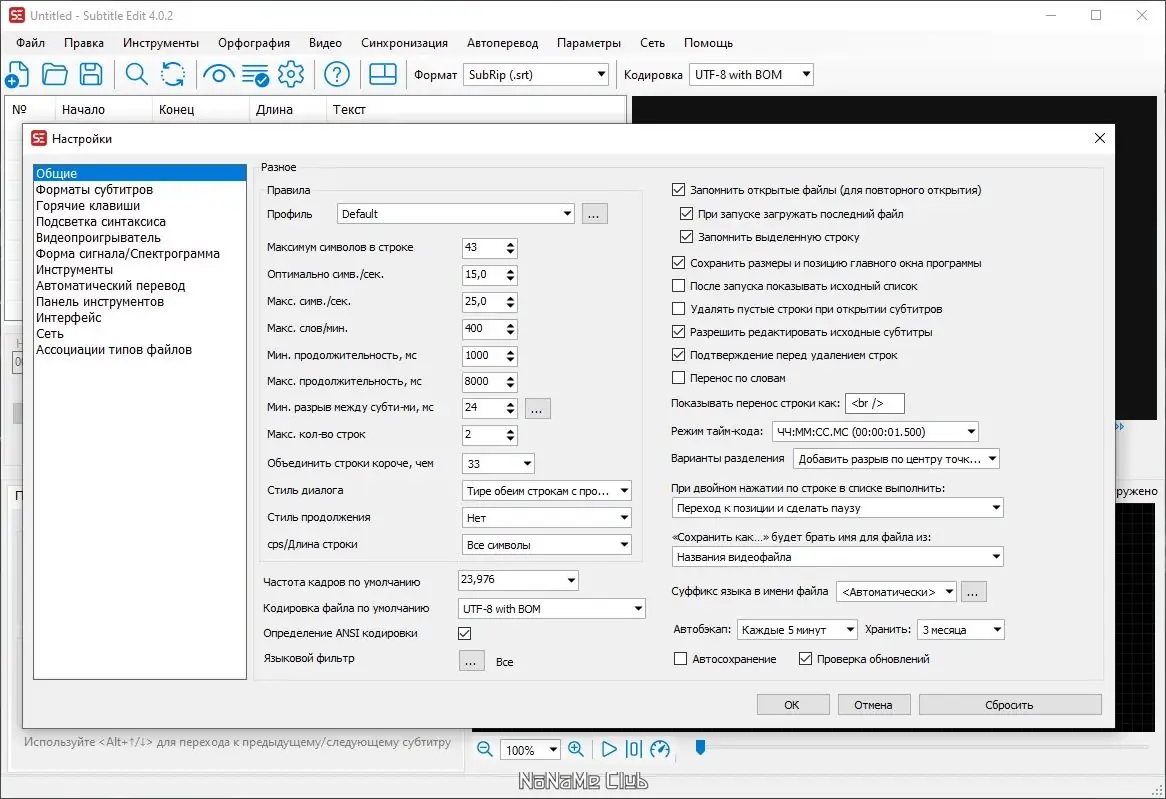
Task: Enable the Автосохранение checkbox
Action: (681, 659)
